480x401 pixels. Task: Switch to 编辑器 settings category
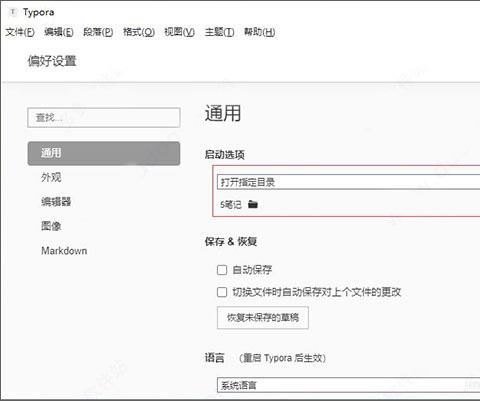pos(56,202)
